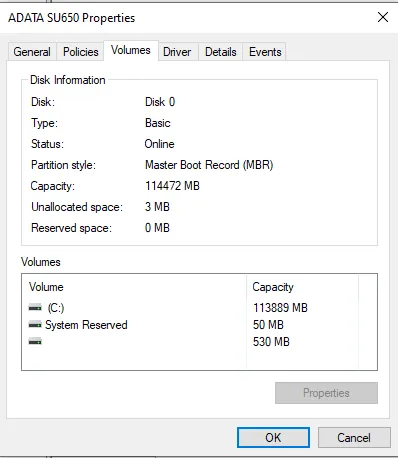Click the Basic type value
Image resolution: width=398 pixels, height=458 pixels.
click(x=158, y=123)
